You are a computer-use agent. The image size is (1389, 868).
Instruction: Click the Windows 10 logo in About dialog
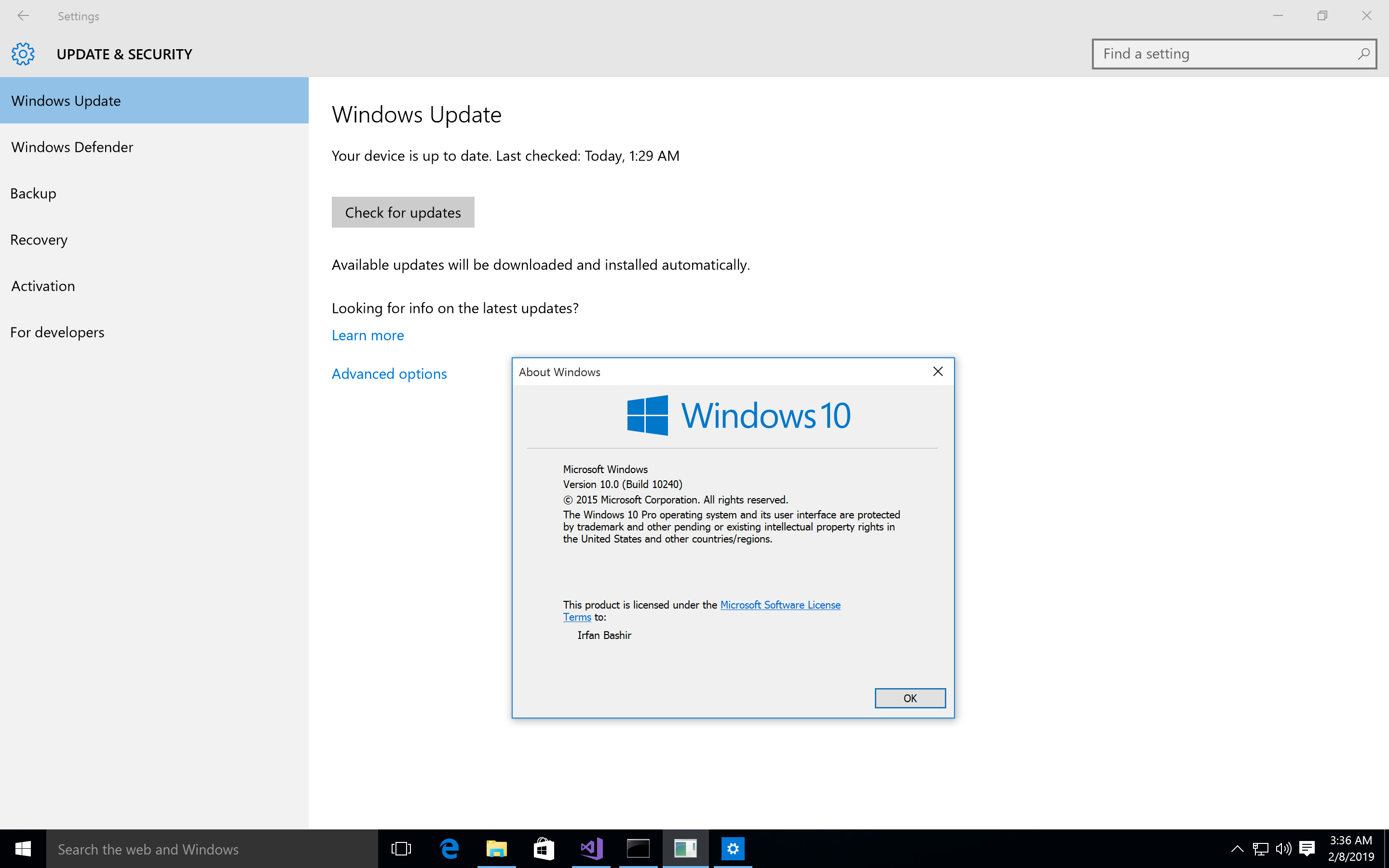(x=739, y=415)
